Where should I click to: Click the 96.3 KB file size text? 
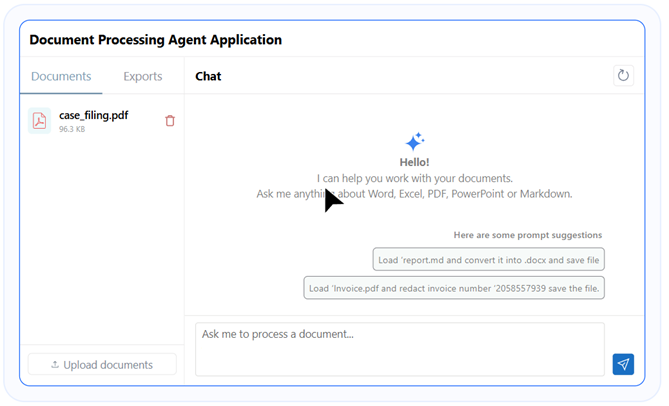[x=72, y=129]
